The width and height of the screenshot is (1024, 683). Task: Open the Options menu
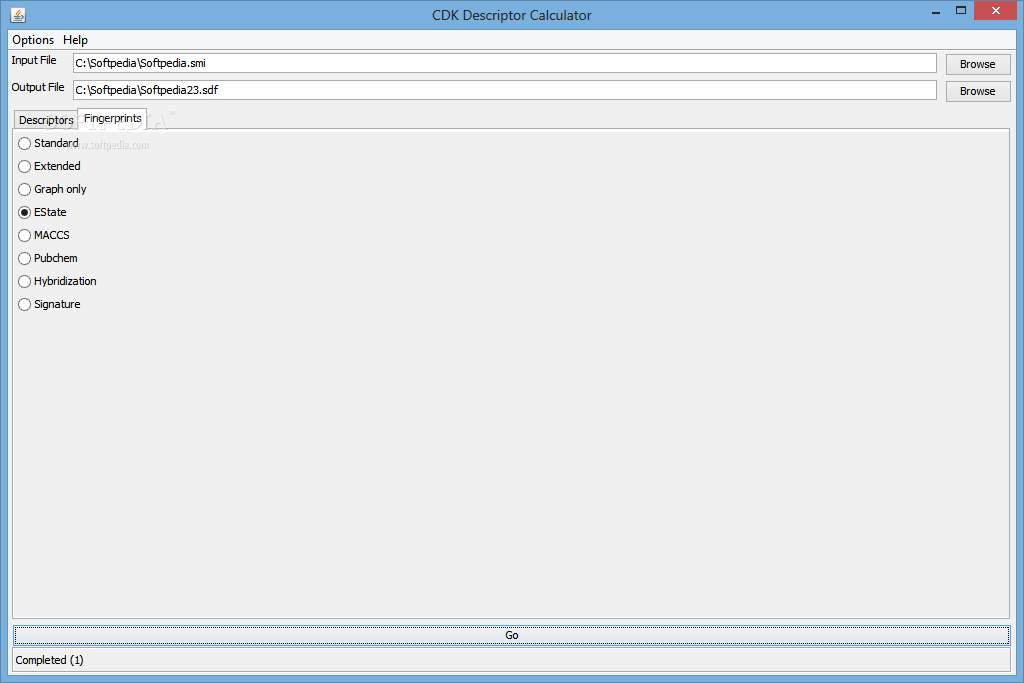33,40
